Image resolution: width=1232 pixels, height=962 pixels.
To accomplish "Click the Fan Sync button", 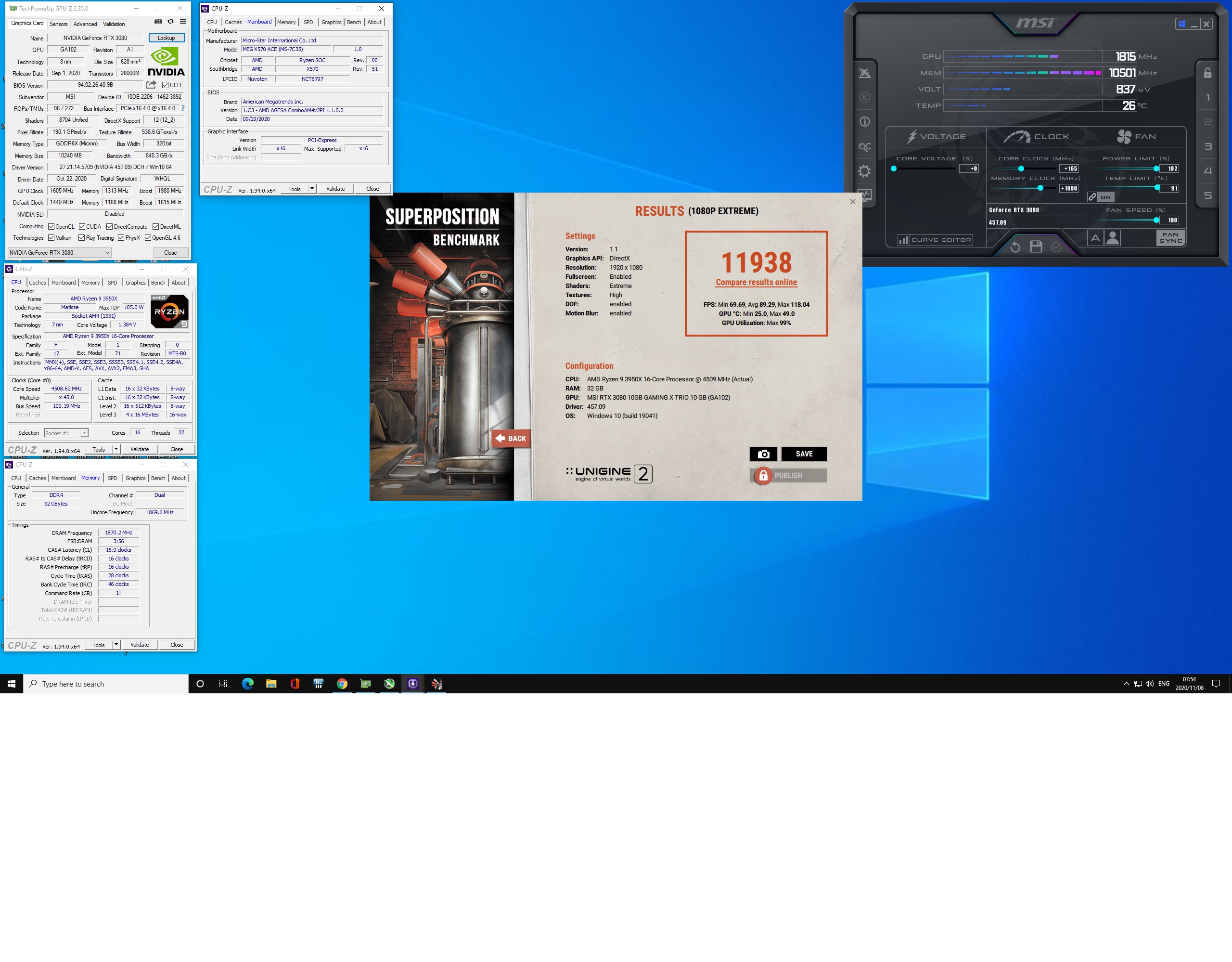I will pos(1170,238).
